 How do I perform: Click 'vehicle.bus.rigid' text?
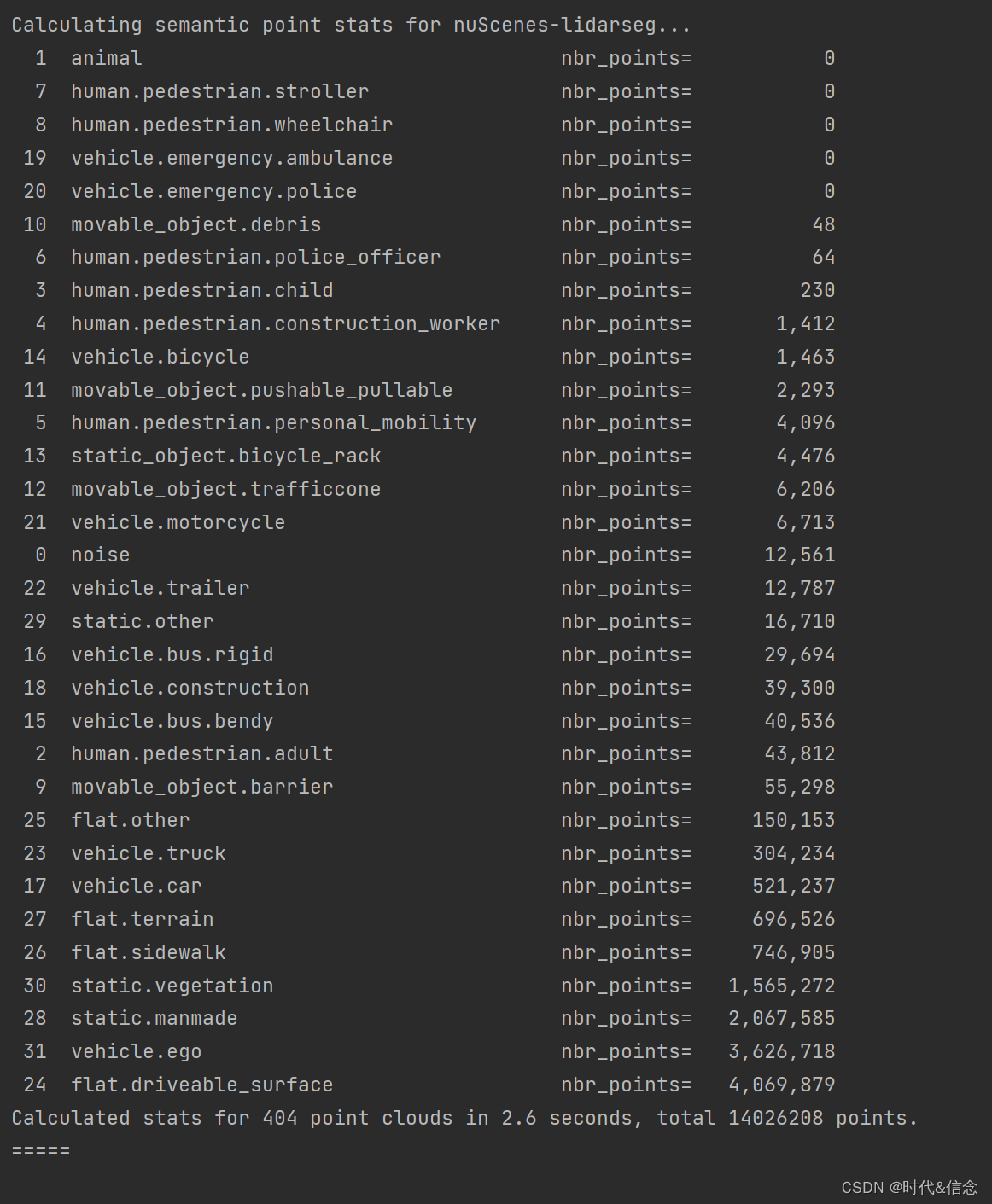pos(172,654)
